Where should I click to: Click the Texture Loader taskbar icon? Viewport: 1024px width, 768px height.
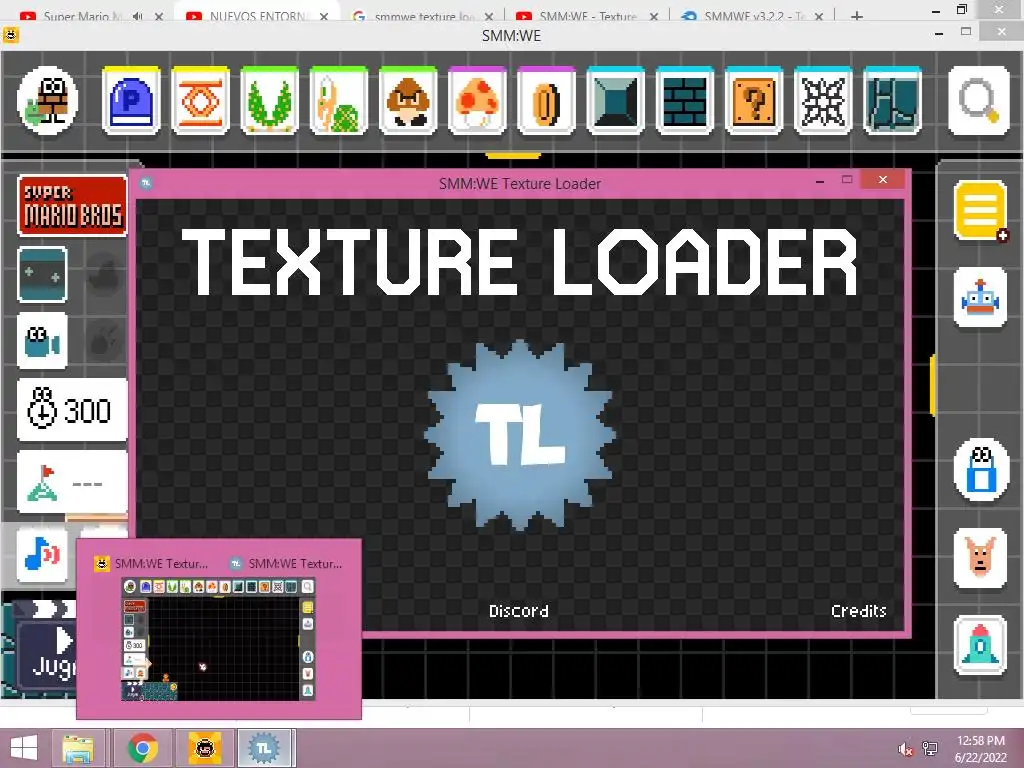pyautogui.click(x=264, y=748)
